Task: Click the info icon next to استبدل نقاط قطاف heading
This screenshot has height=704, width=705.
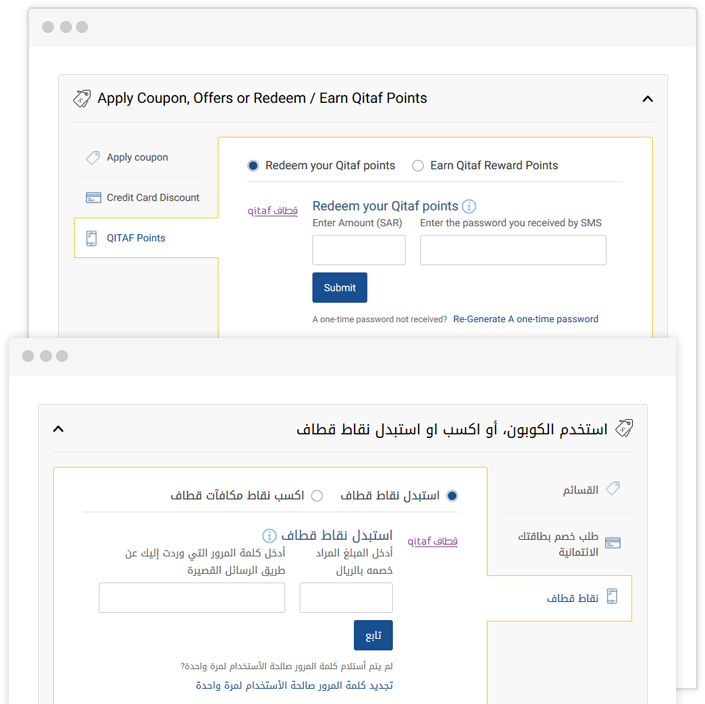Action: coord(269,535)
